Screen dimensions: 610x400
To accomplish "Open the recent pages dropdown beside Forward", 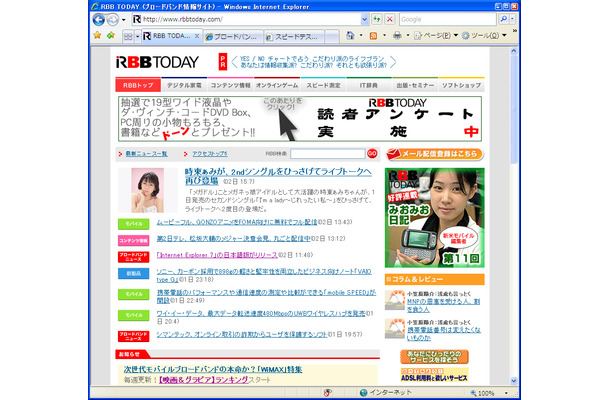I will (x=123, y=19).
